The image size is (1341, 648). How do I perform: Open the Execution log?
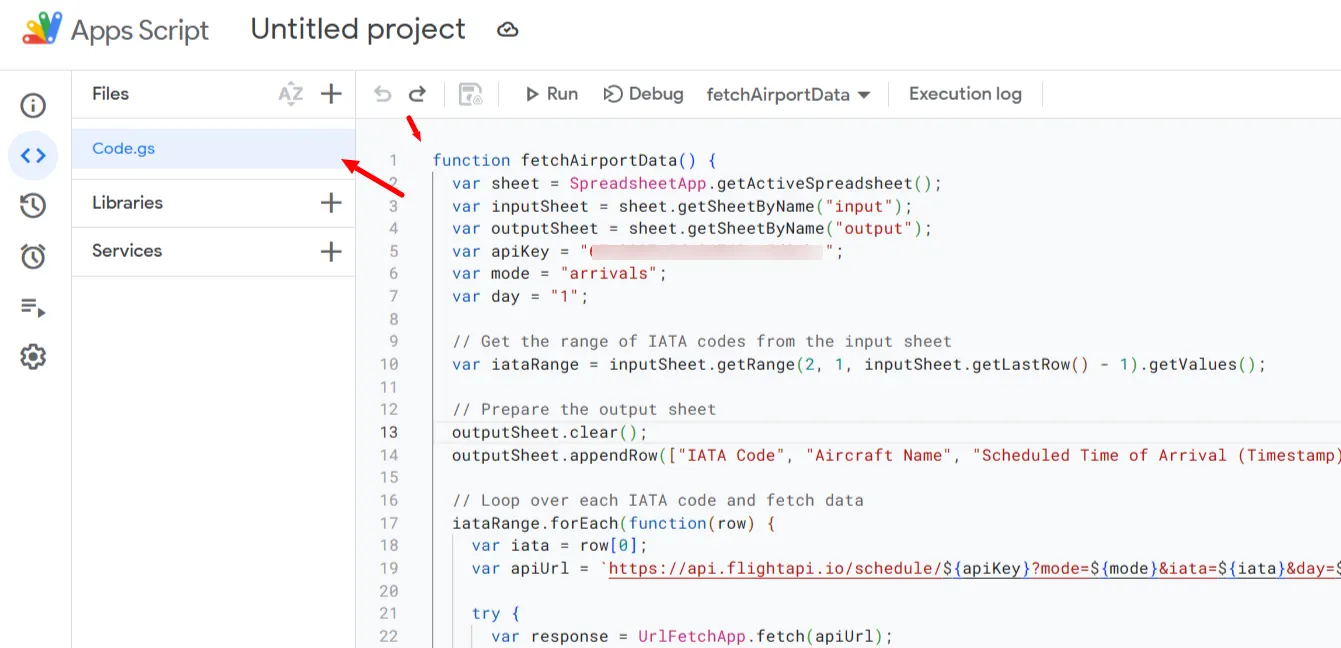click(965, 94)
